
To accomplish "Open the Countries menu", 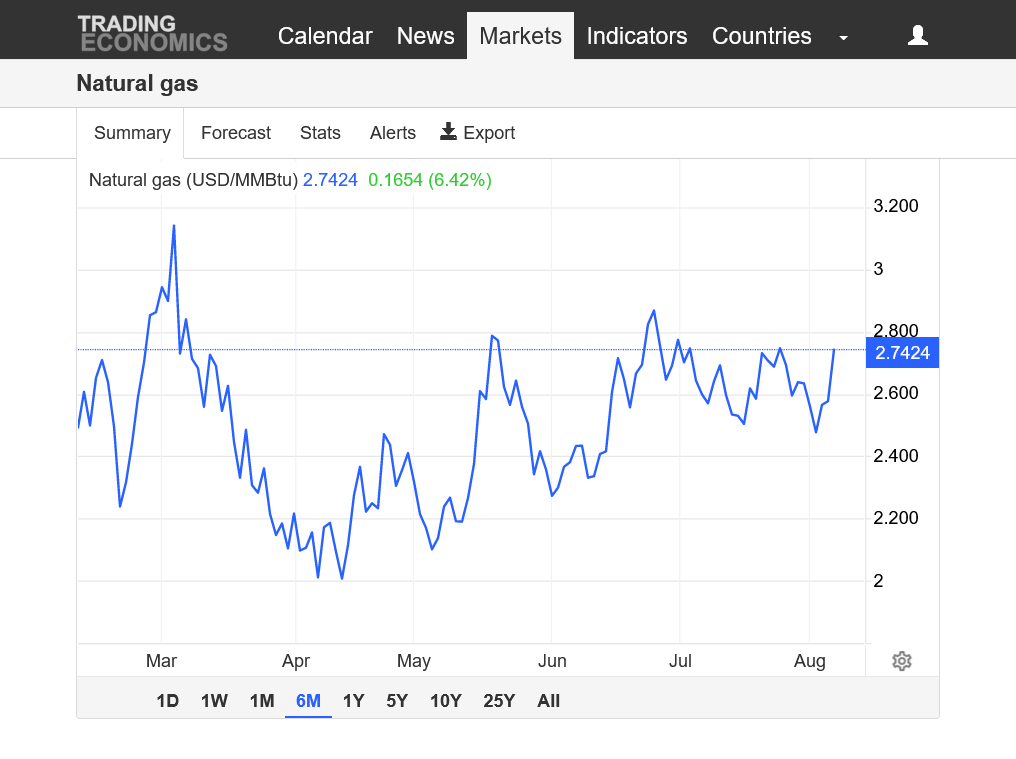I will pyautogui.click(x=761, y=36).
